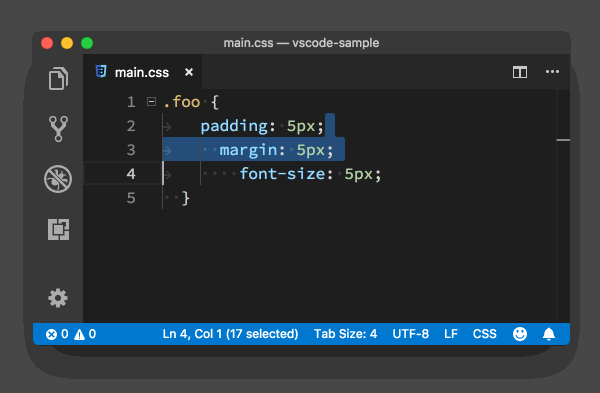600x393 pixels.
Task: Click the errors count icon in status bar
Action: [57, 334]
